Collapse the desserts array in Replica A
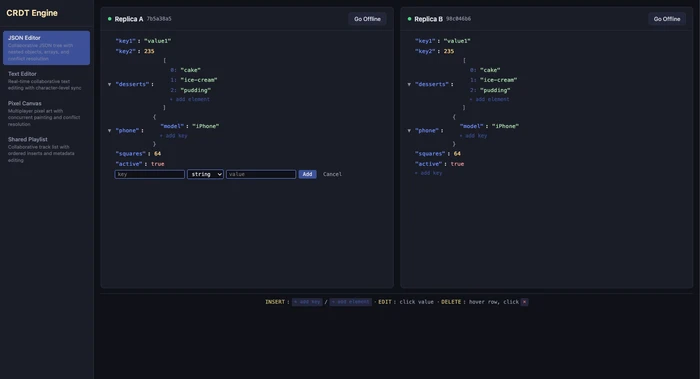The image size is (700, 379). 109,84
